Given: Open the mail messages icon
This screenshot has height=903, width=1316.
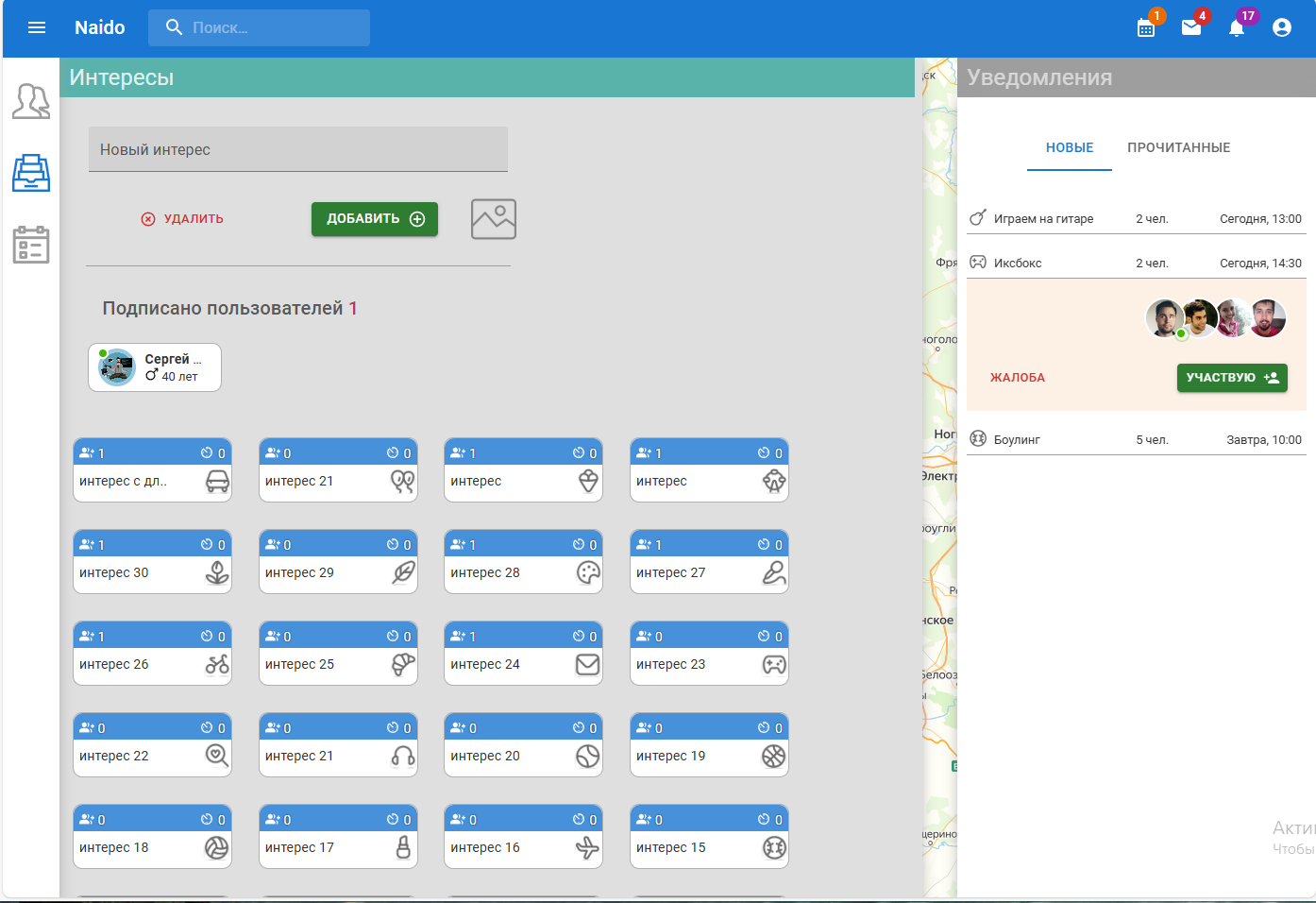Looking at the screenshot, I should coord(1191,27).
